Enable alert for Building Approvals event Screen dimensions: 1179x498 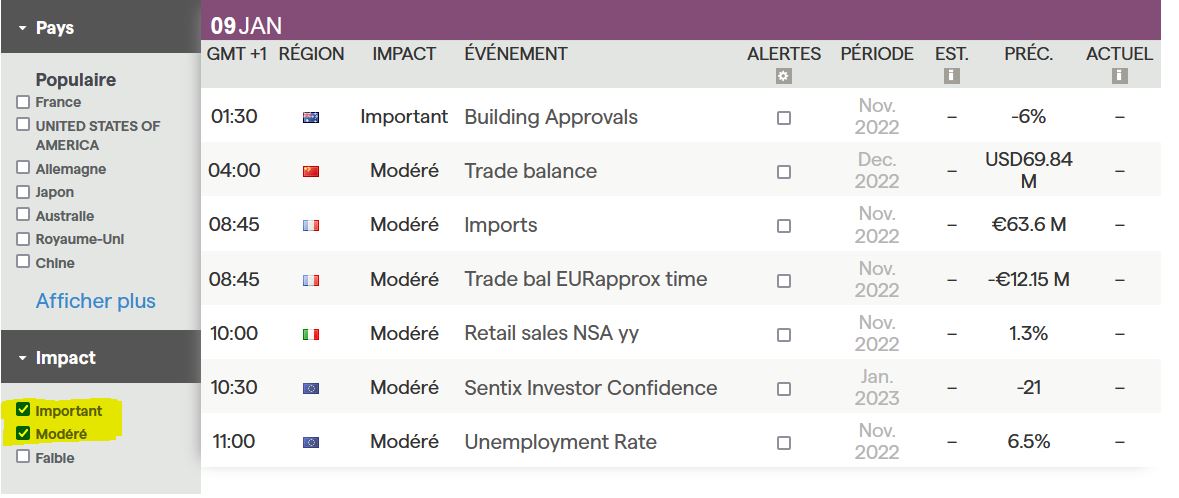(784, 118)
